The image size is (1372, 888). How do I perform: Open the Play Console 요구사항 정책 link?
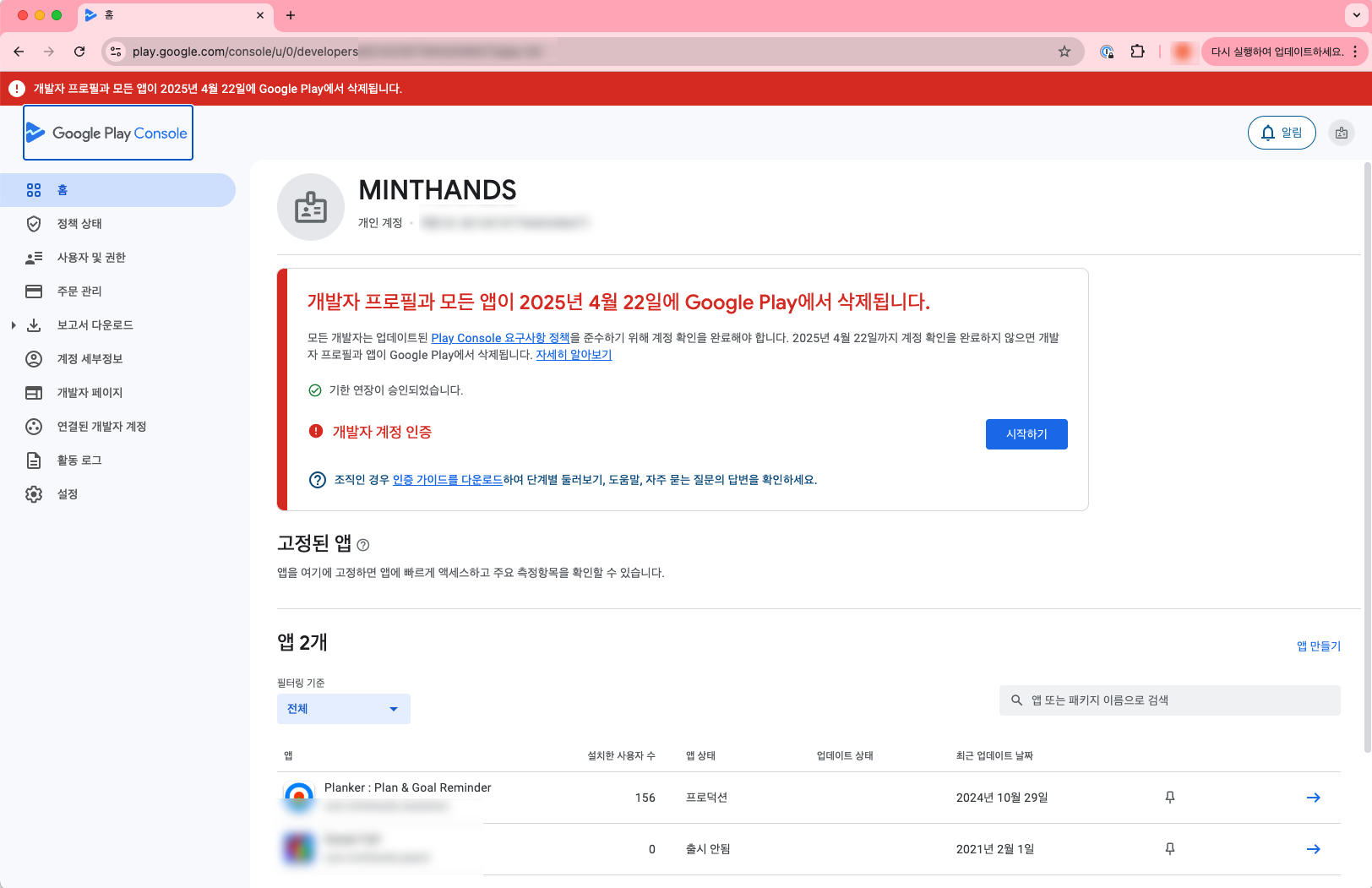click(500, 338)
